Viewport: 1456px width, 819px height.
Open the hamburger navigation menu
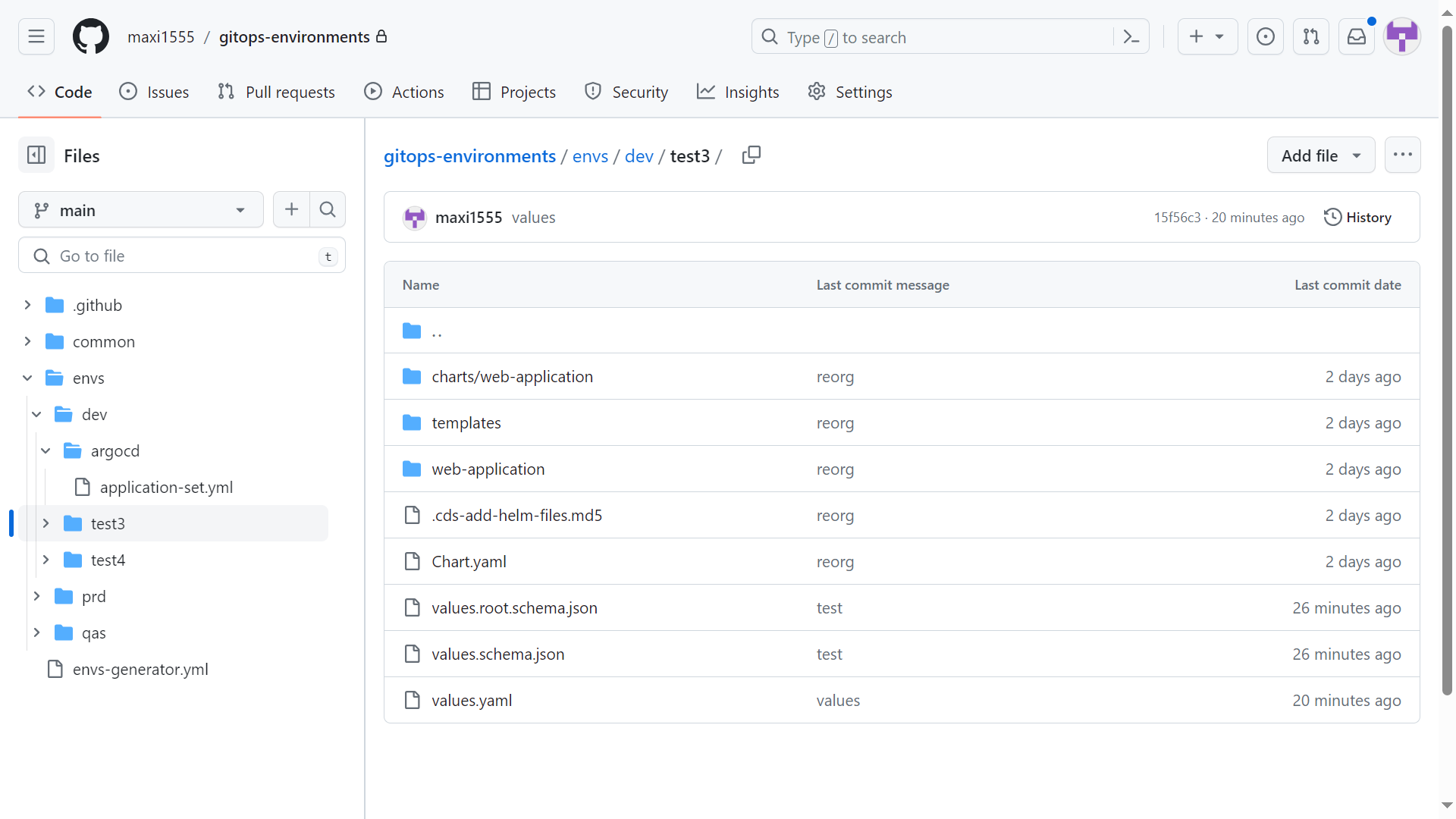point(36,36)
